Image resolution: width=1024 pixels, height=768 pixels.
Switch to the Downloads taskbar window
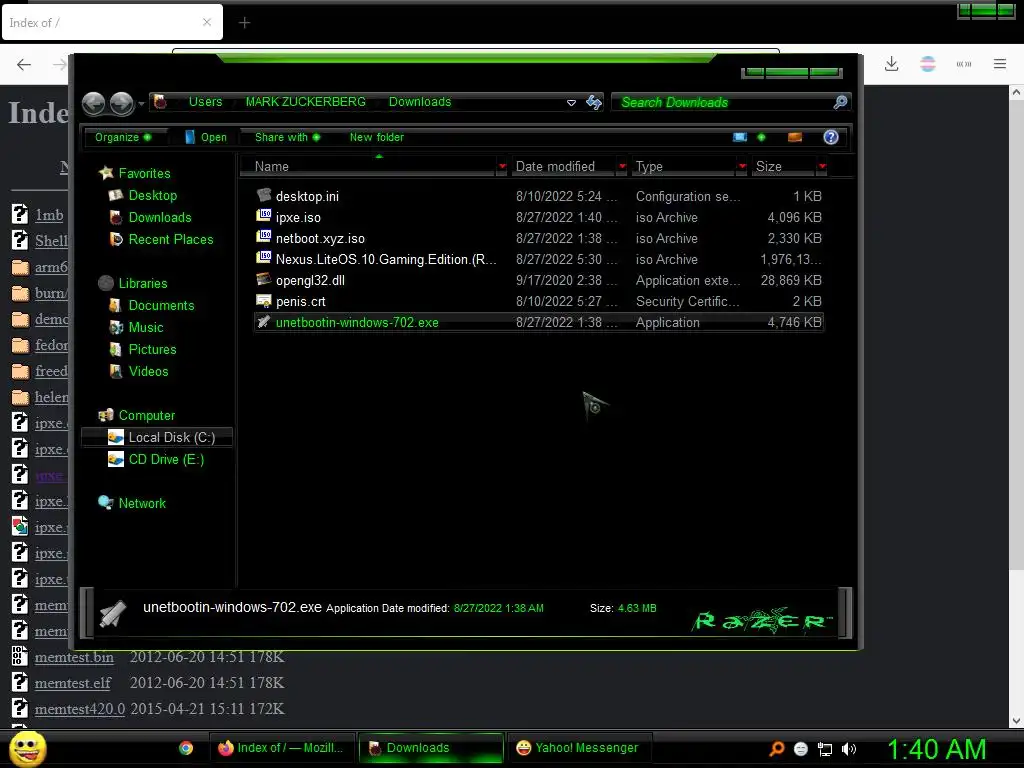click(x=431, y=748)
